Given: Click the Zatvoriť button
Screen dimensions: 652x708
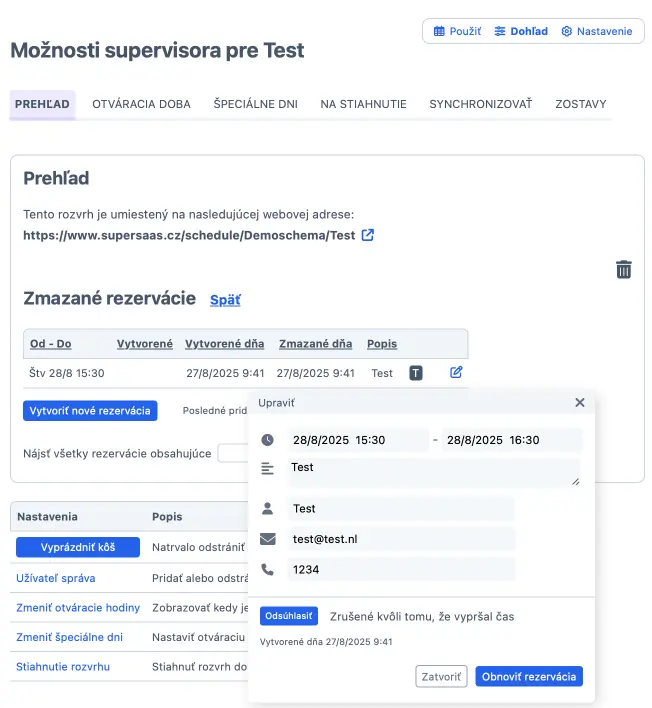Looking at the screenshot, I should click(441, 676).
